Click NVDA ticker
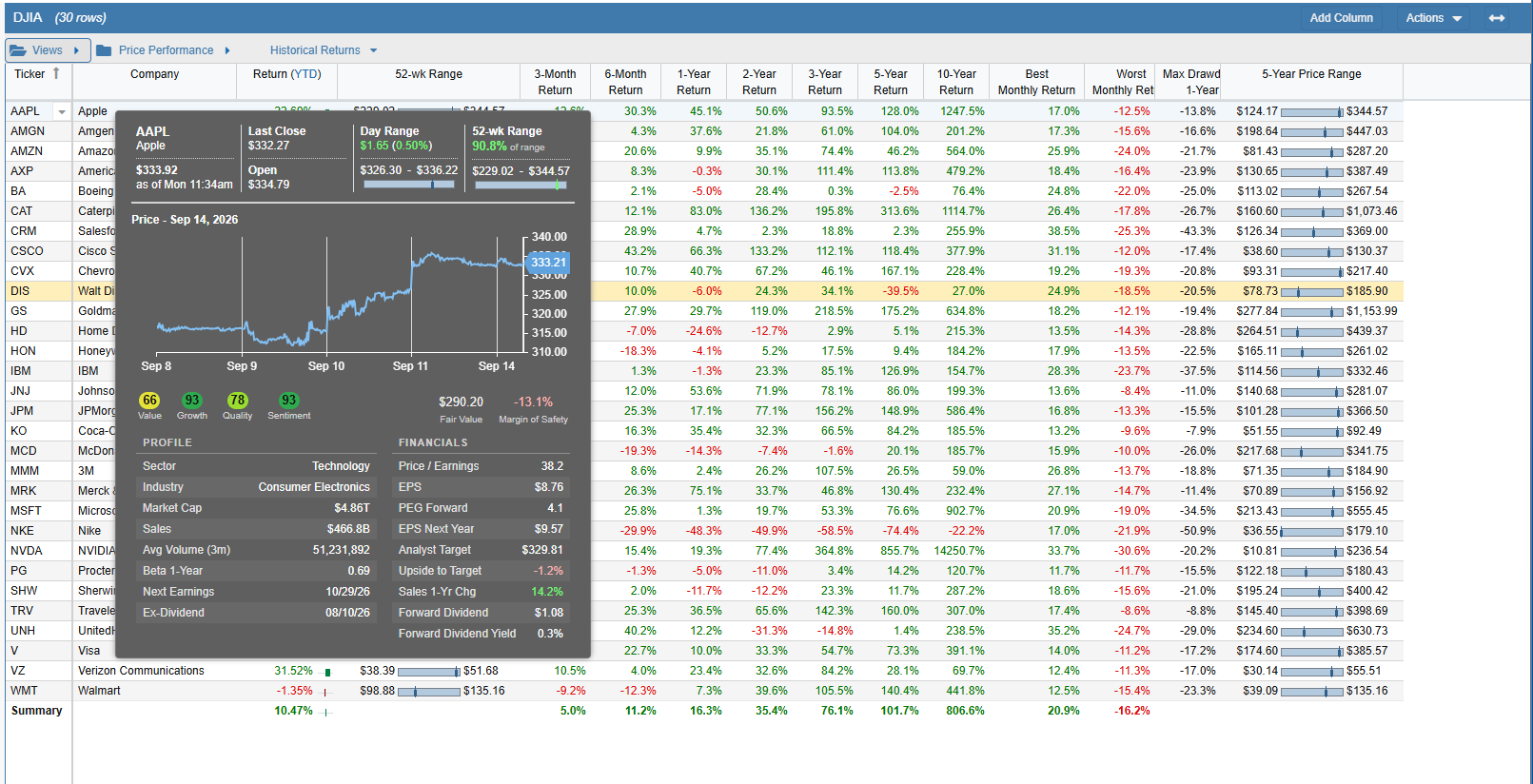The image size is (1533, 784). coord(27,551)
